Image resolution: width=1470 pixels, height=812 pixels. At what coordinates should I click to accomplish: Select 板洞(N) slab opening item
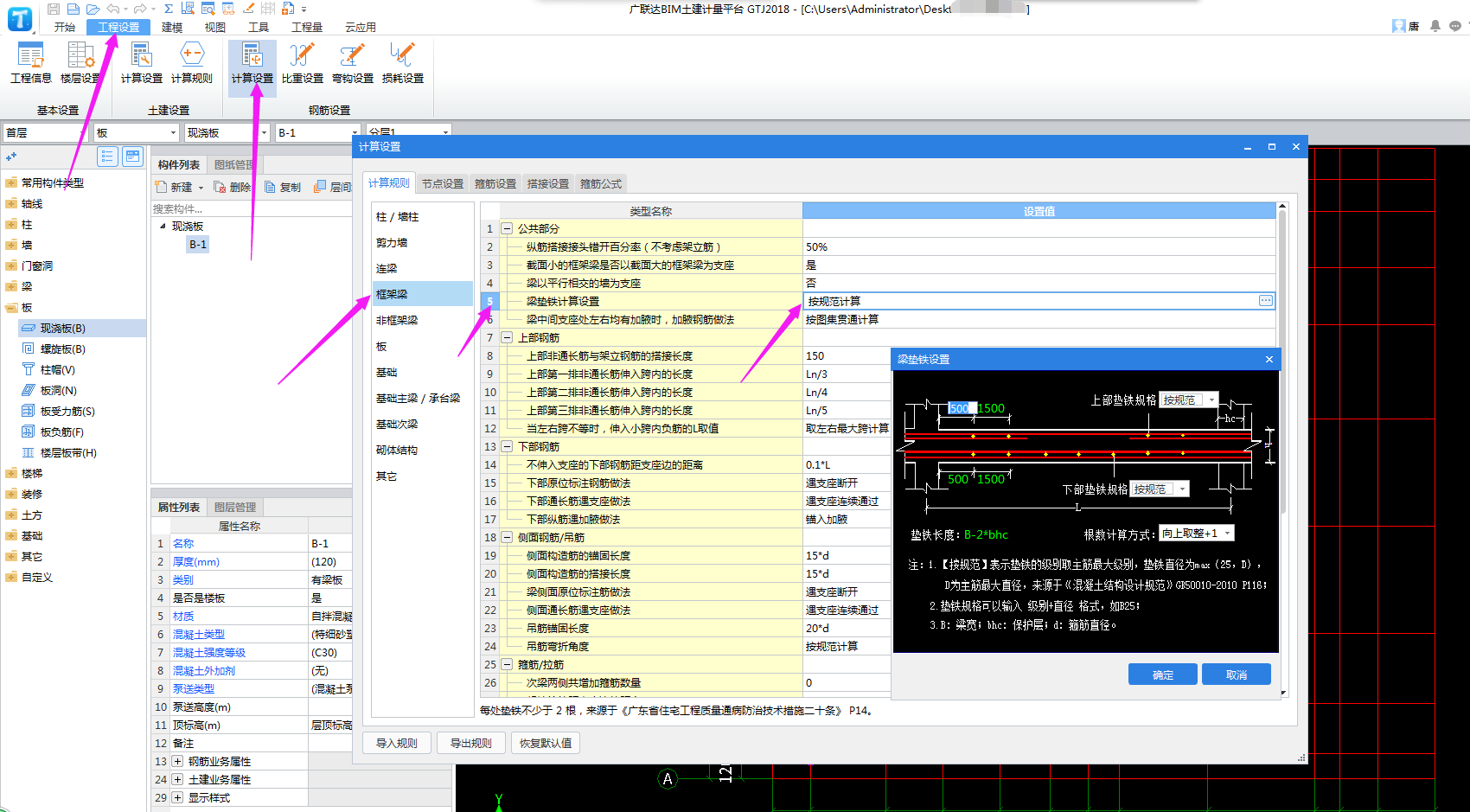point(58,391)
